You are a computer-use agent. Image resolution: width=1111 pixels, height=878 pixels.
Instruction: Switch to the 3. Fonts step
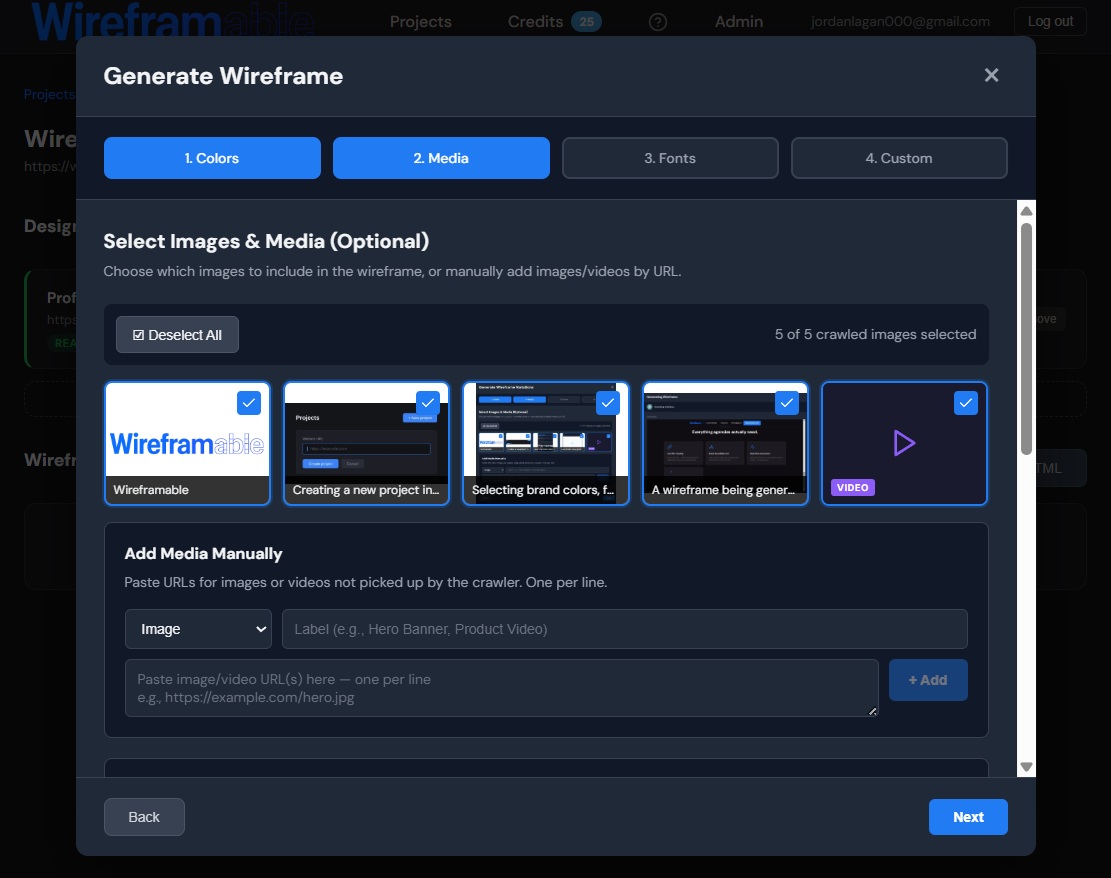670,158
